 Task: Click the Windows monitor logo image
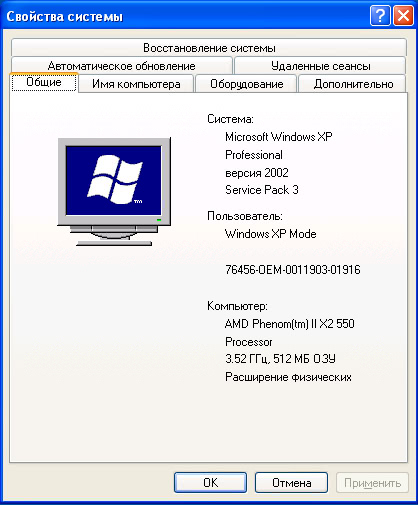click(114, 192)
